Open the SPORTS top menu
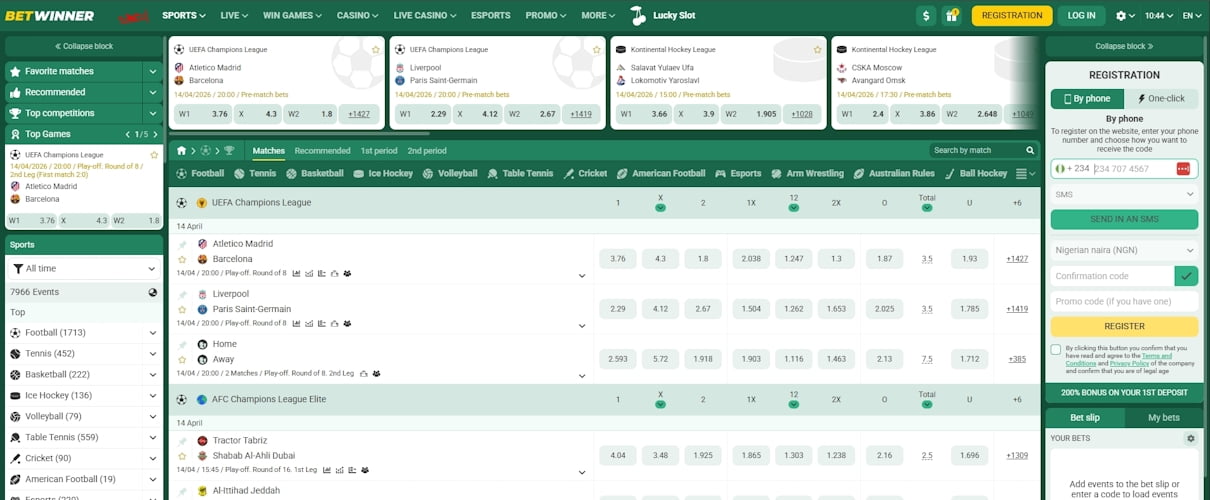 (184, 15)
